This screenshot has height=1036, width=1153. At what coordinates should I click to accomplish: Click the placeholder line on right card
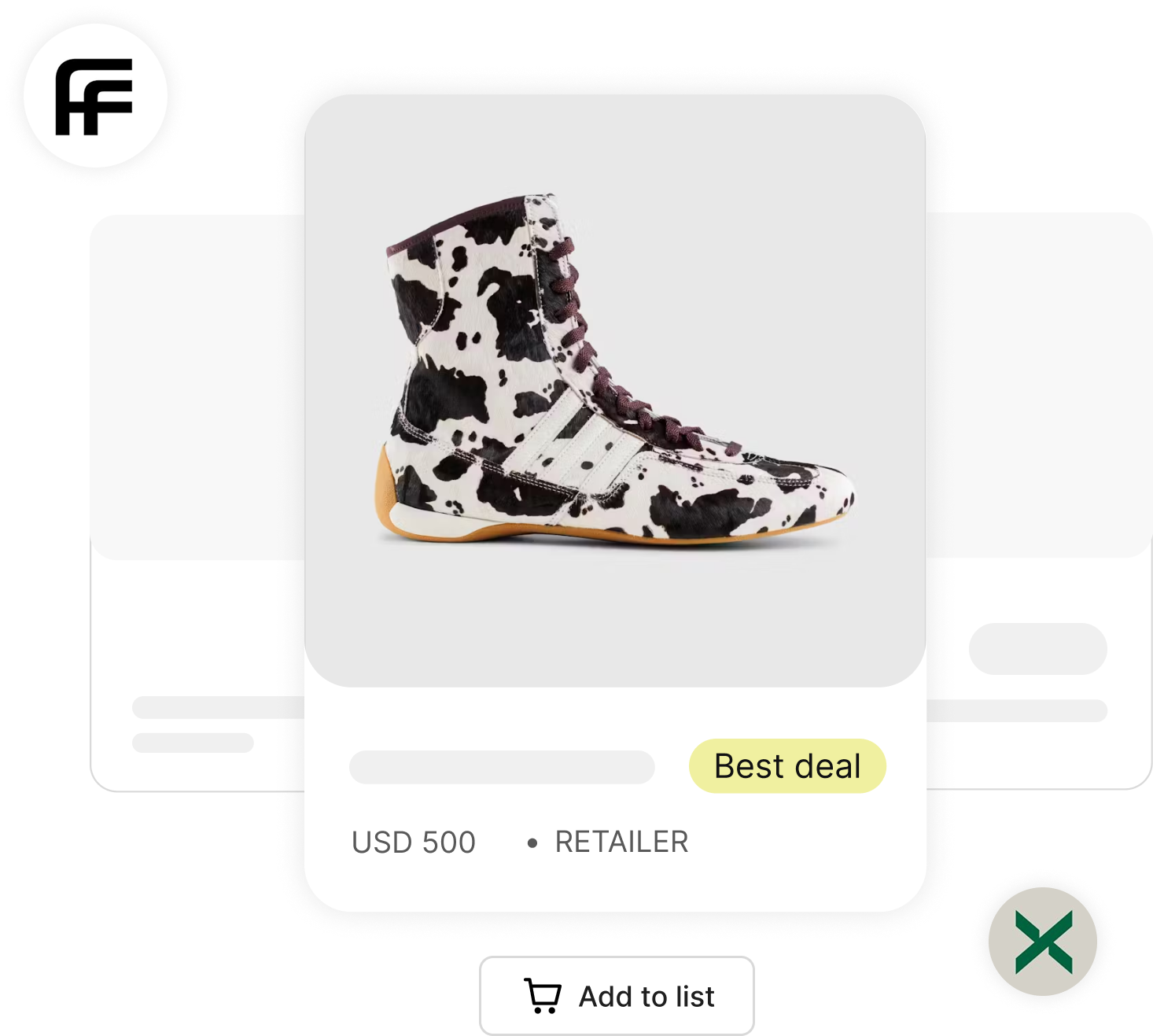(1017, 710)
